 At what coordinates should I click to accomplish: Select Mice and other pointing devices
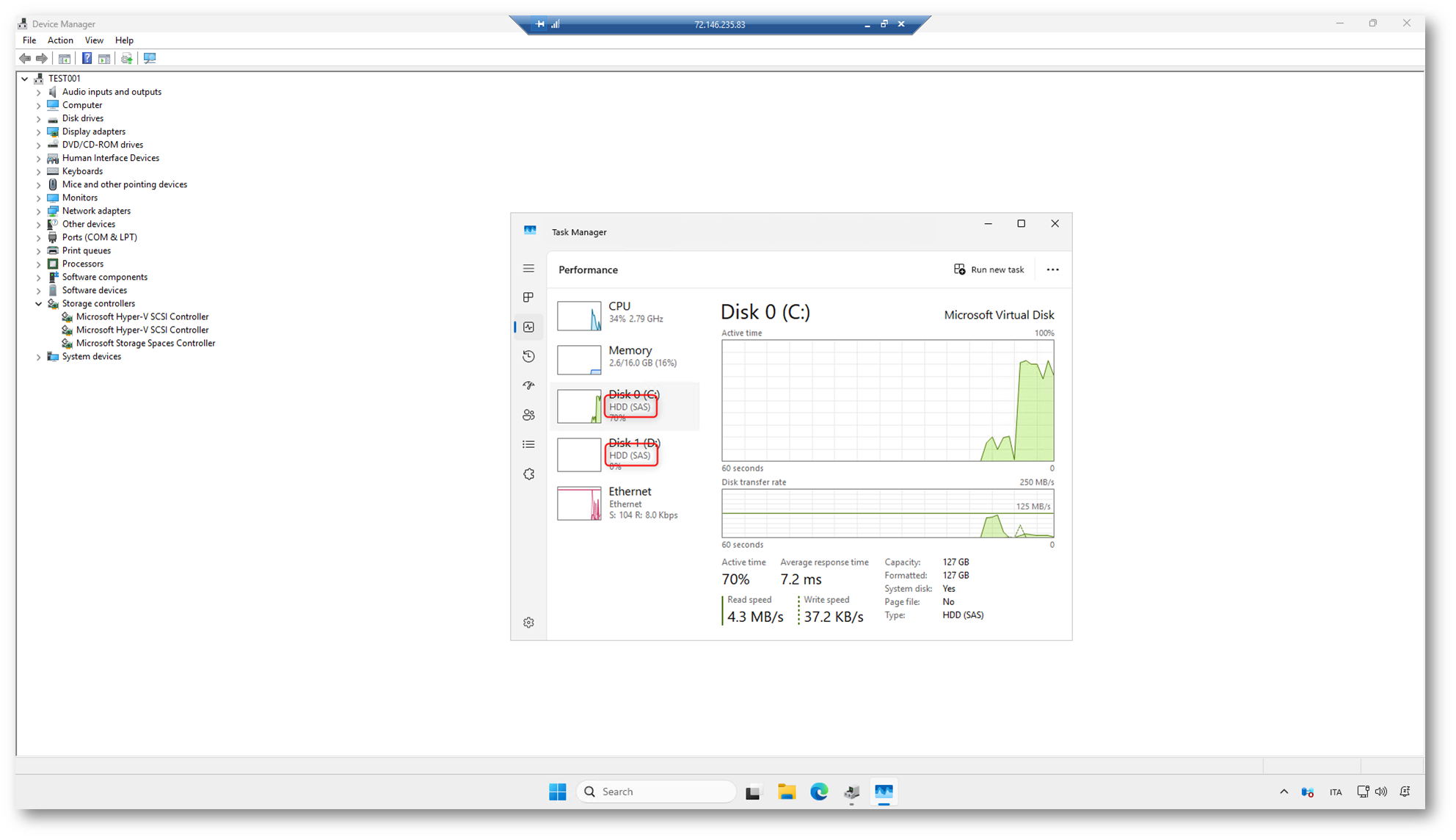(x=124, y=184)
